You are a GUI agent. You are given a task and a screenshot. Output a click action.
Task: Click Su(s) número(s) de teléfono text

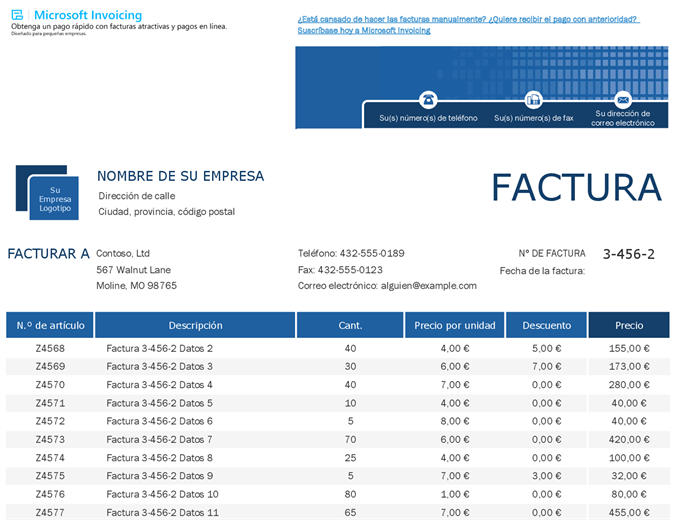[x=428, y=118]
